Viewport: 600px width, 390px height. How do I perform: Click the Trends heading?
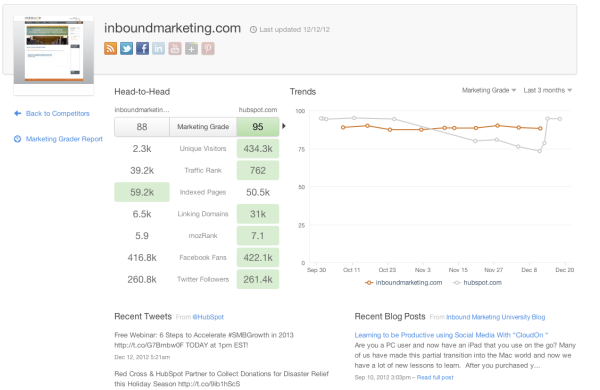[x=303, y=92]
